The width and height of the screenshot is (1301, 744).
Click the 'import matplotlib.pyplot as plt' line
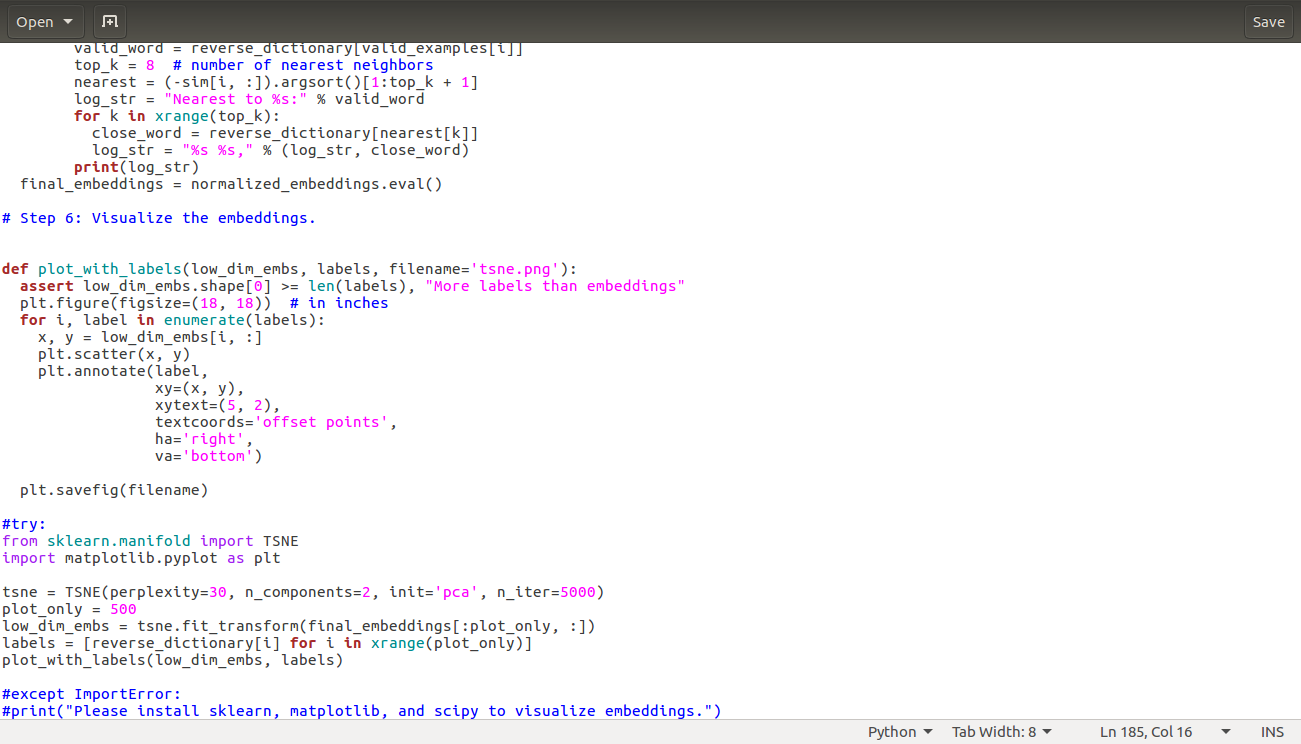coord(141,558)
